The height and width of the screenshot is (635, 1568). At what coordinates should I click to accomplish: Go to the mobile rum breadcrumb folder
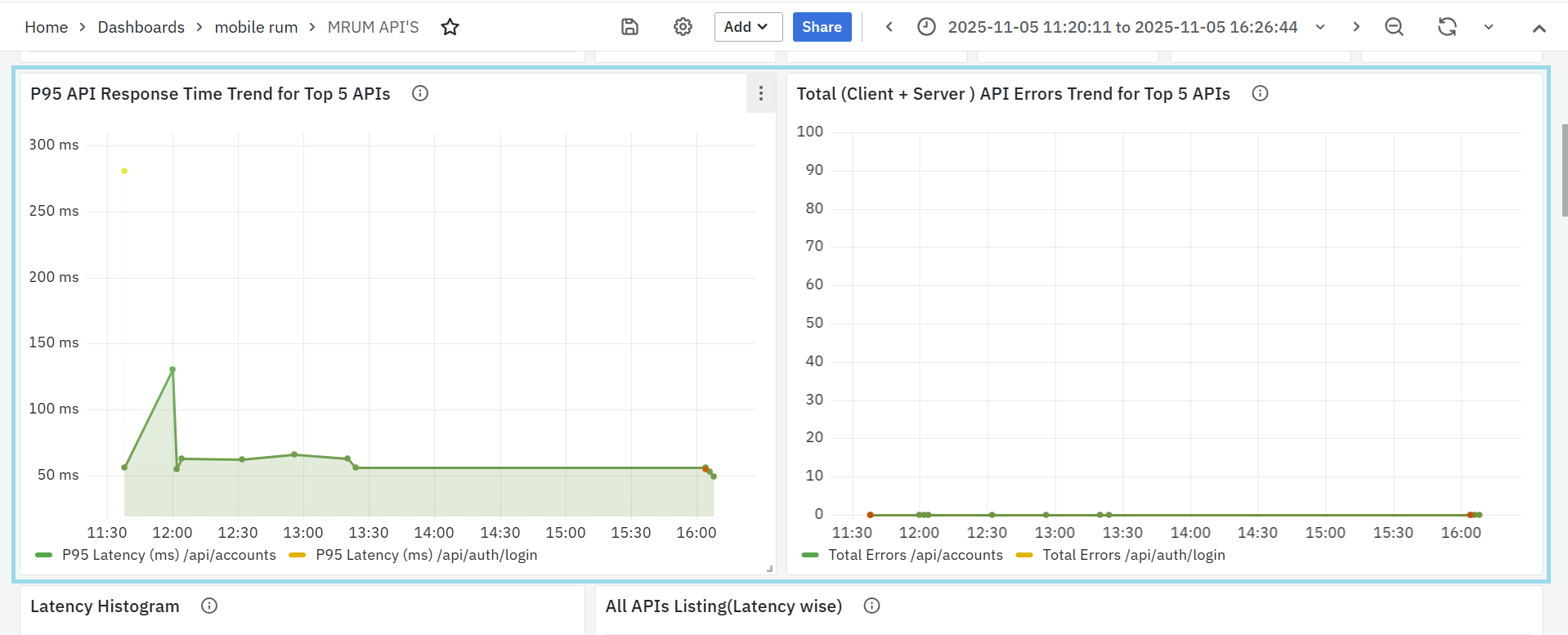click(256, 27)
